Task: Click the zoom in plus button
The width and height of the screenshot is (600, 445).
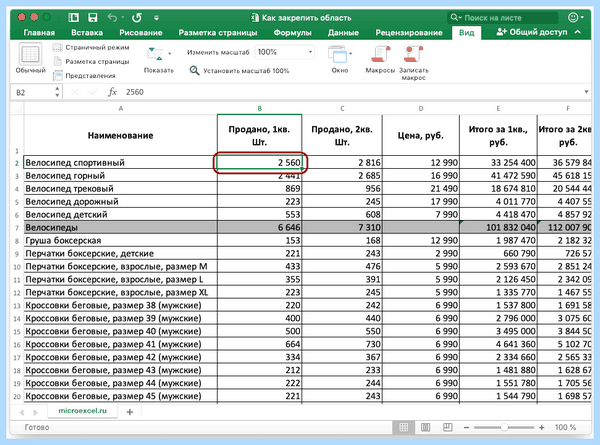Action: [541, 427]
